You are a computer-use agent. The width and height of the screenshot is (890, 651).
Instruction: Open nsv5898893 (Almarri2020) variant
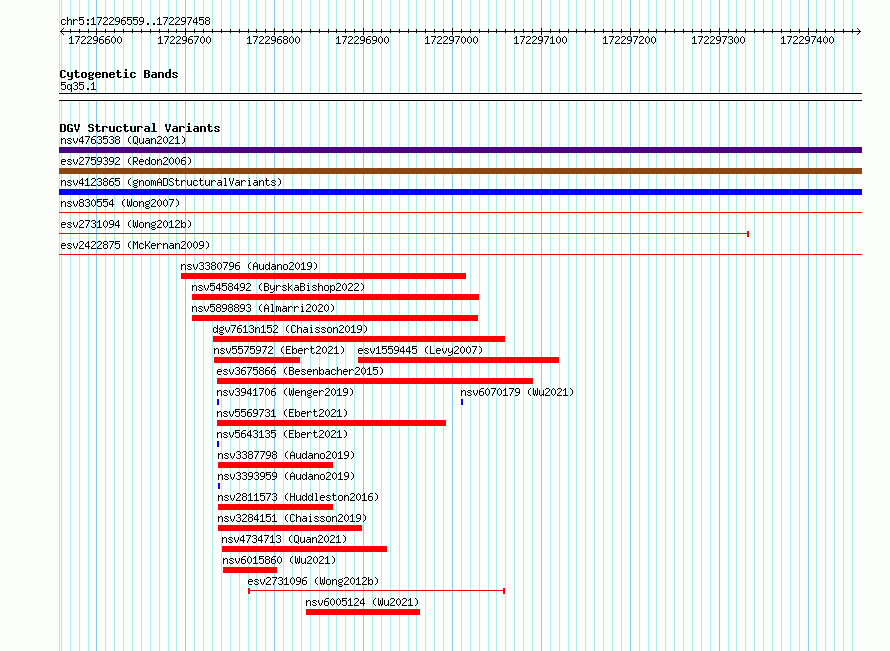[263, 308]
